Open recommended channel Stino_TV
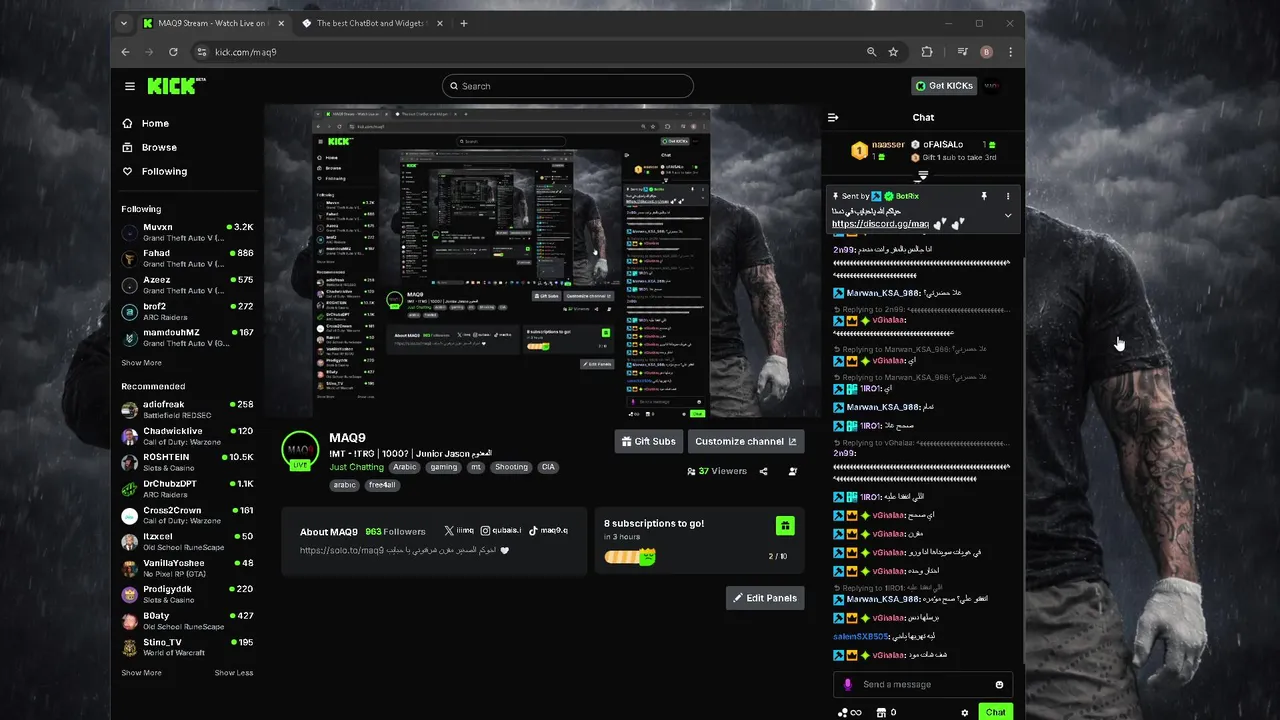The width and height of the screenshot is (1280, 720). 187,647
